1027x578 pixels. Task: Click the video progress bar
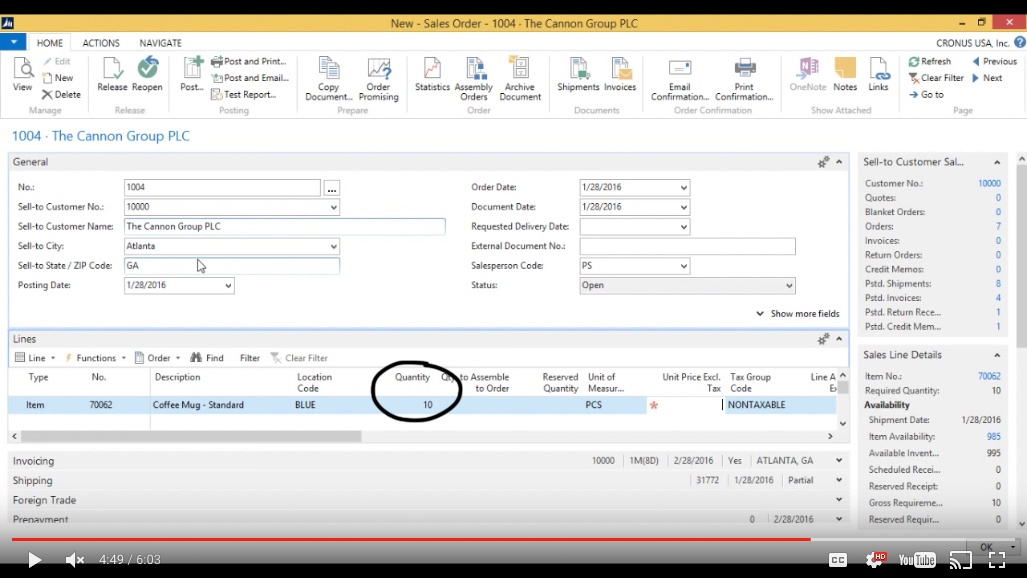point(513,539)
